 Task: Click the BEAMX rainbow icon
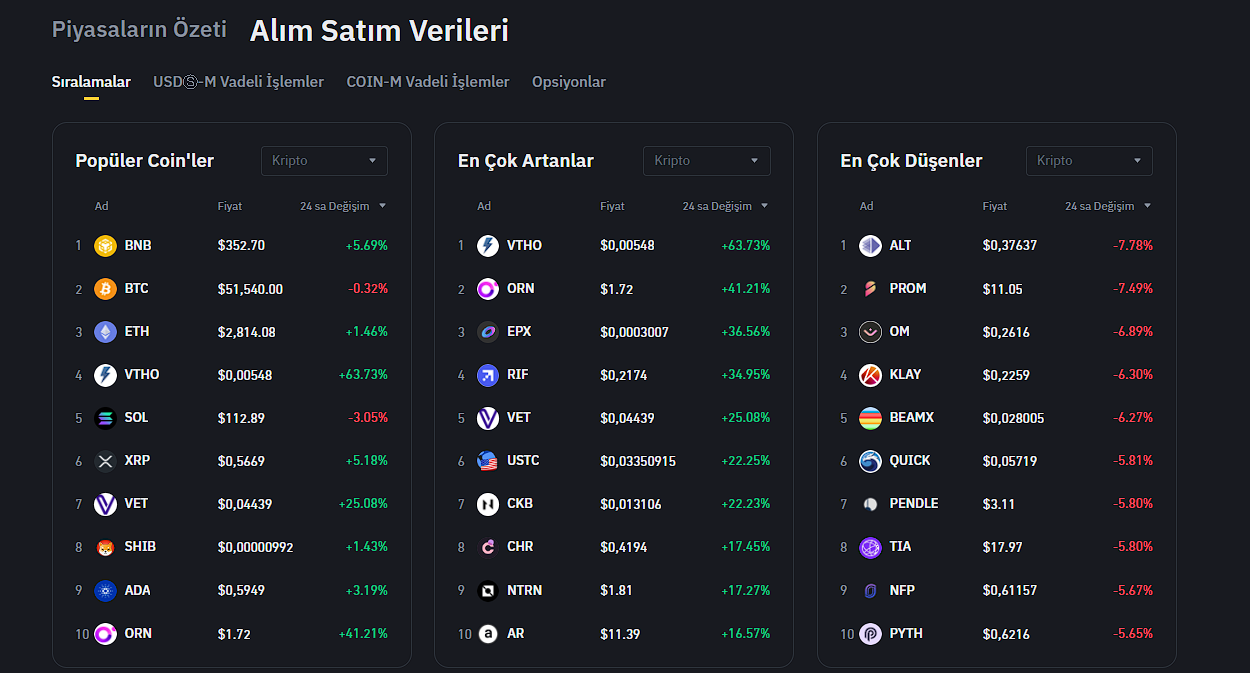pos(870,418)
